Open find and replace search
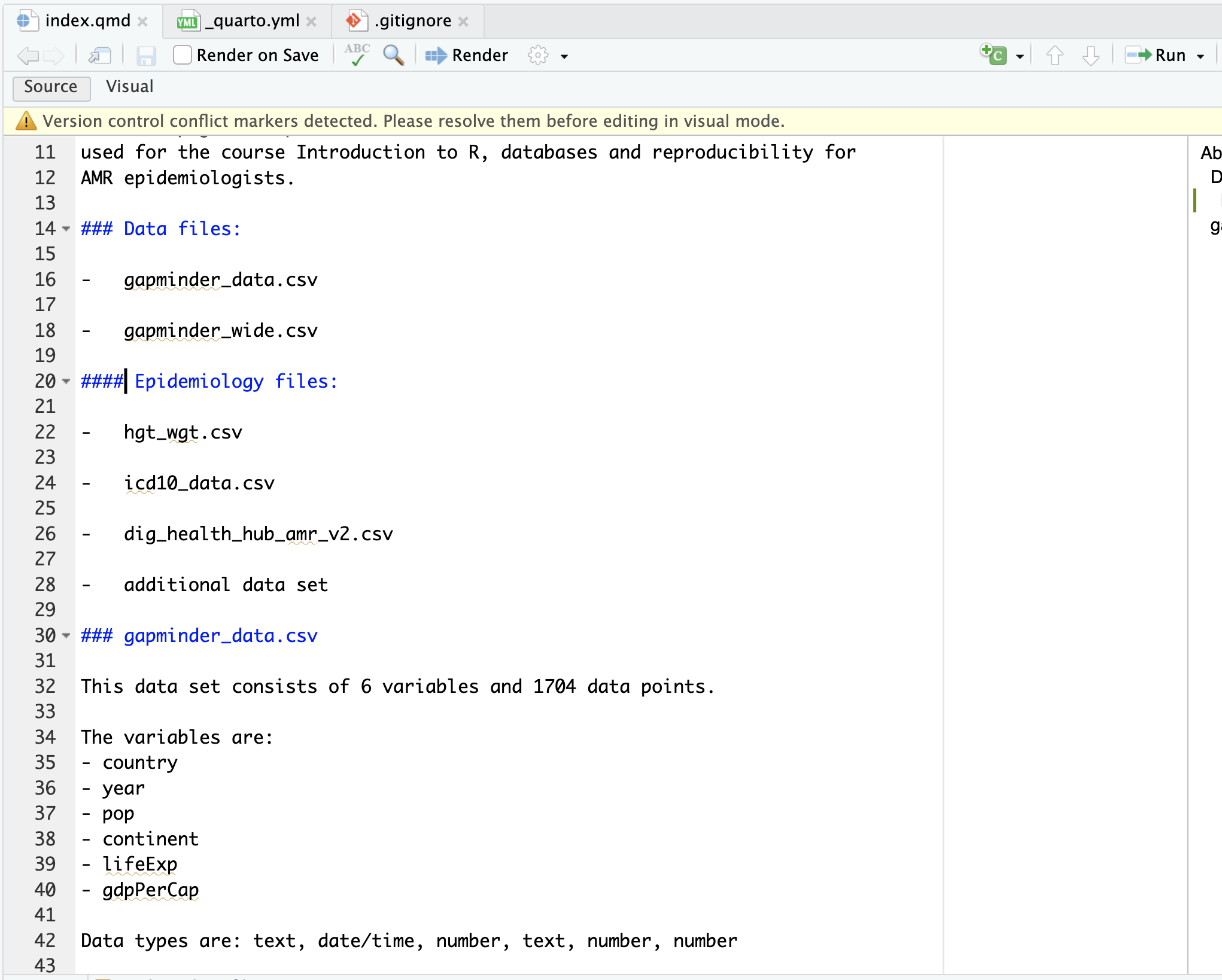Image resolution: width=1222 pixels, height=980 pixels. (x=393, y=55)
